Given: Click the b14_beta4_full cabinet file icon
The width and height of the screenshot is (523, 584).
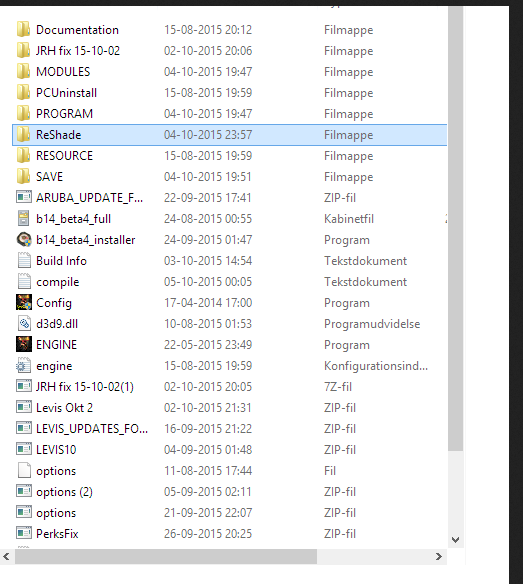Looking at the screenshot, I should click(x=23, y=219).
